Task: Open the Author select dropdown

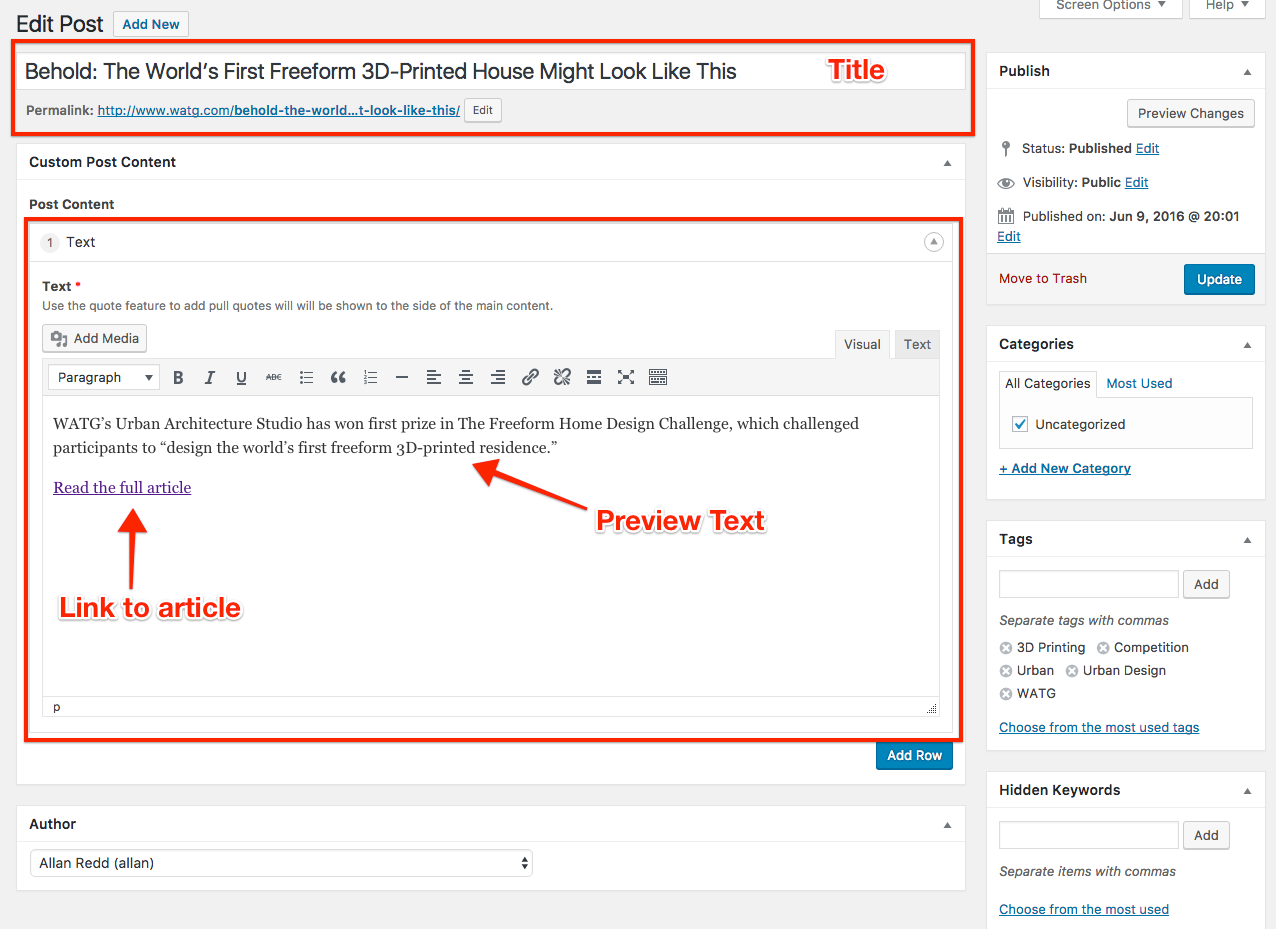Action: tap(281, 862)
